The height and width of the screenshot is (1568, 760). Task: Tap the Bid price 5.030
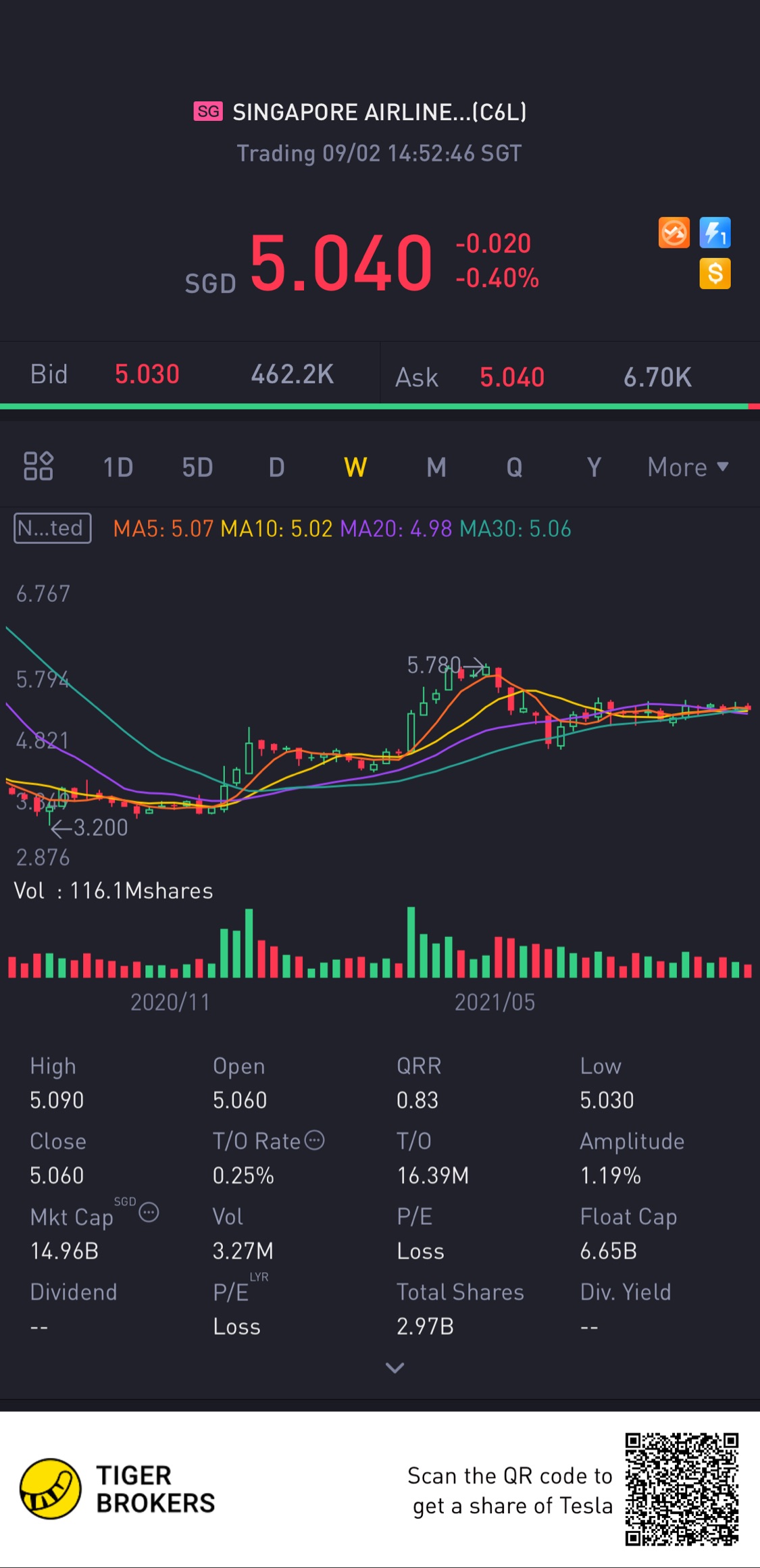click(x=147, y=374)
